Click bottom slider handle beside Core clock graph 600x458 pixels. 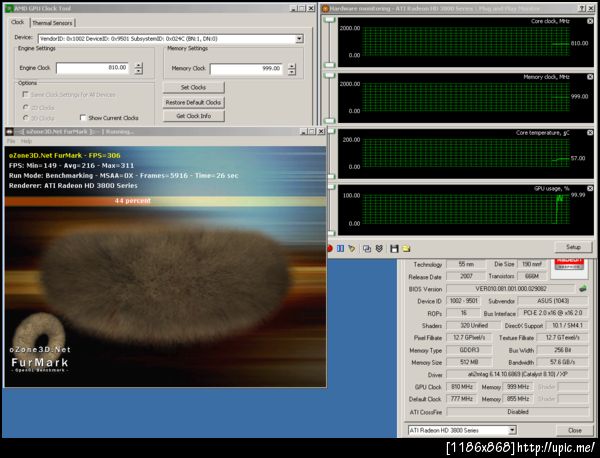(329, 65)
